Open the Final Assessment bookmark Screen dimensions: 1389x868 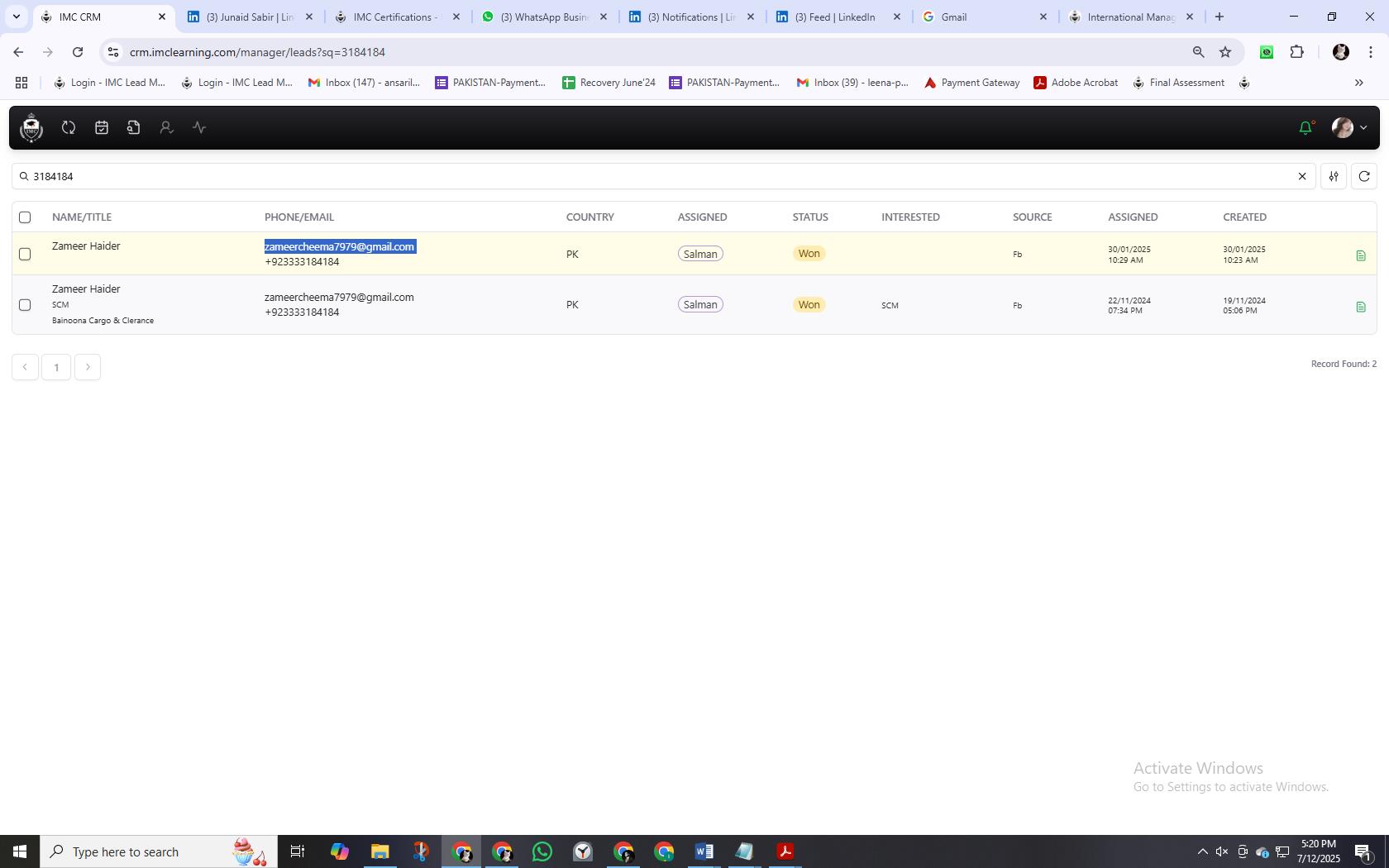[1178, 83]
